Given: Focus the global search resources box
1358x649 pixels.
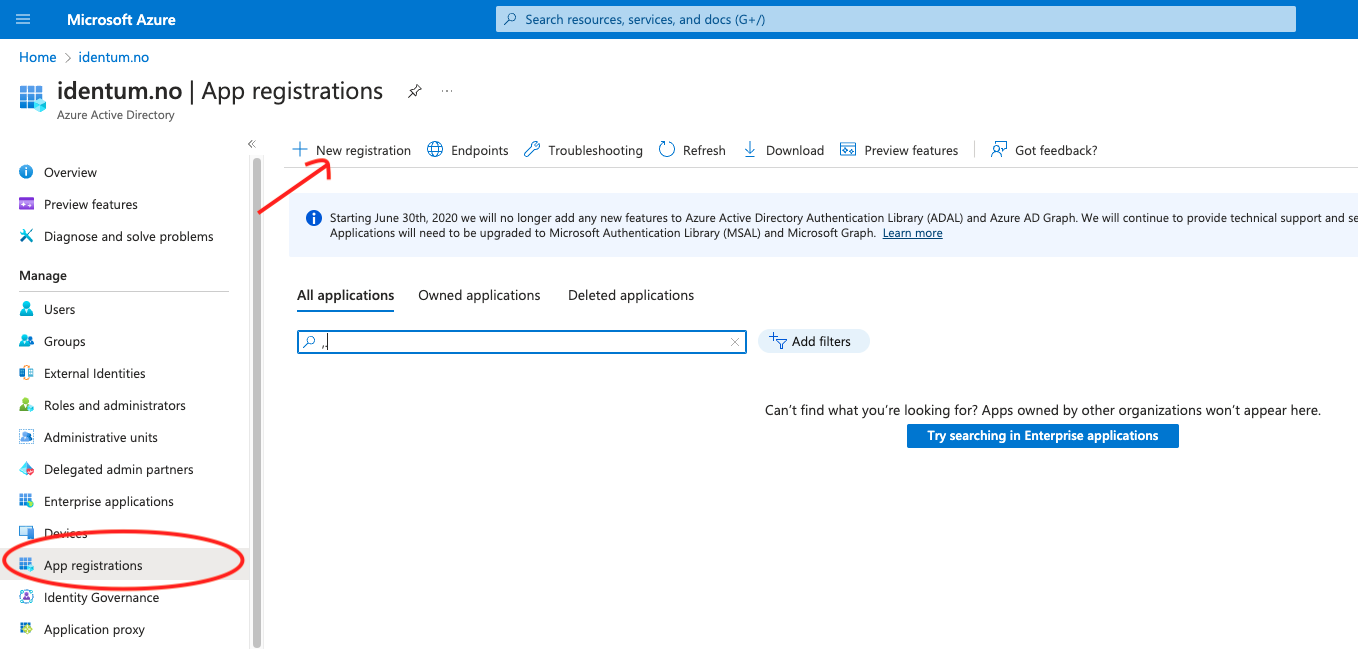Looking at the screenshot, I should (x=896, y=19).
